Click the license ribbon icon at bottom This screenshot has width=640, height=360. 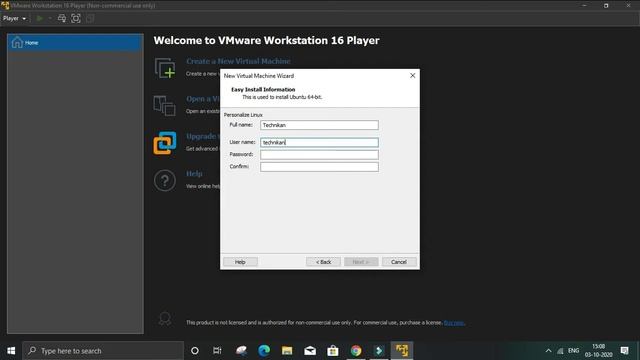pyautogui.click(x=165, y=318)
